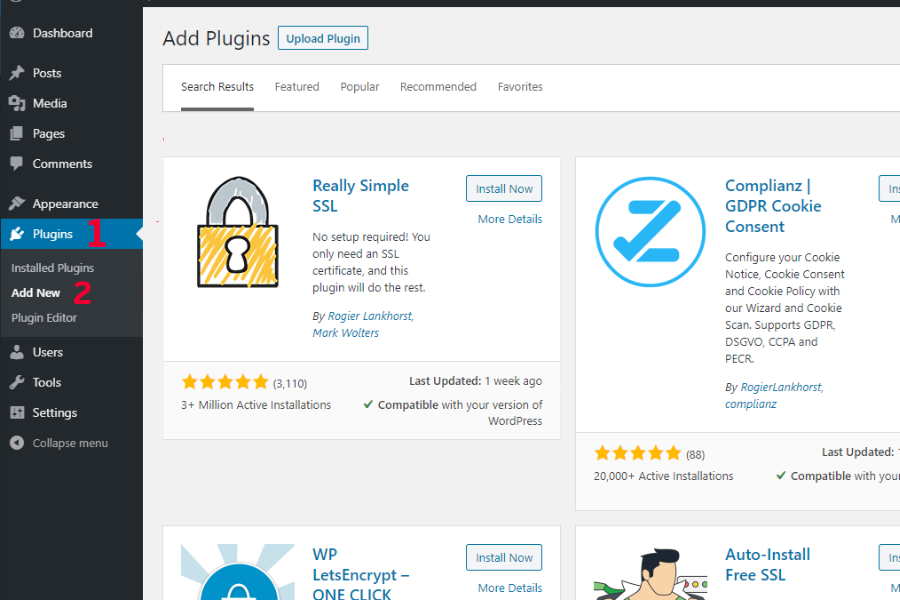Switch to the Popular tab
This screenshot has width=900, height=600.
360,87
